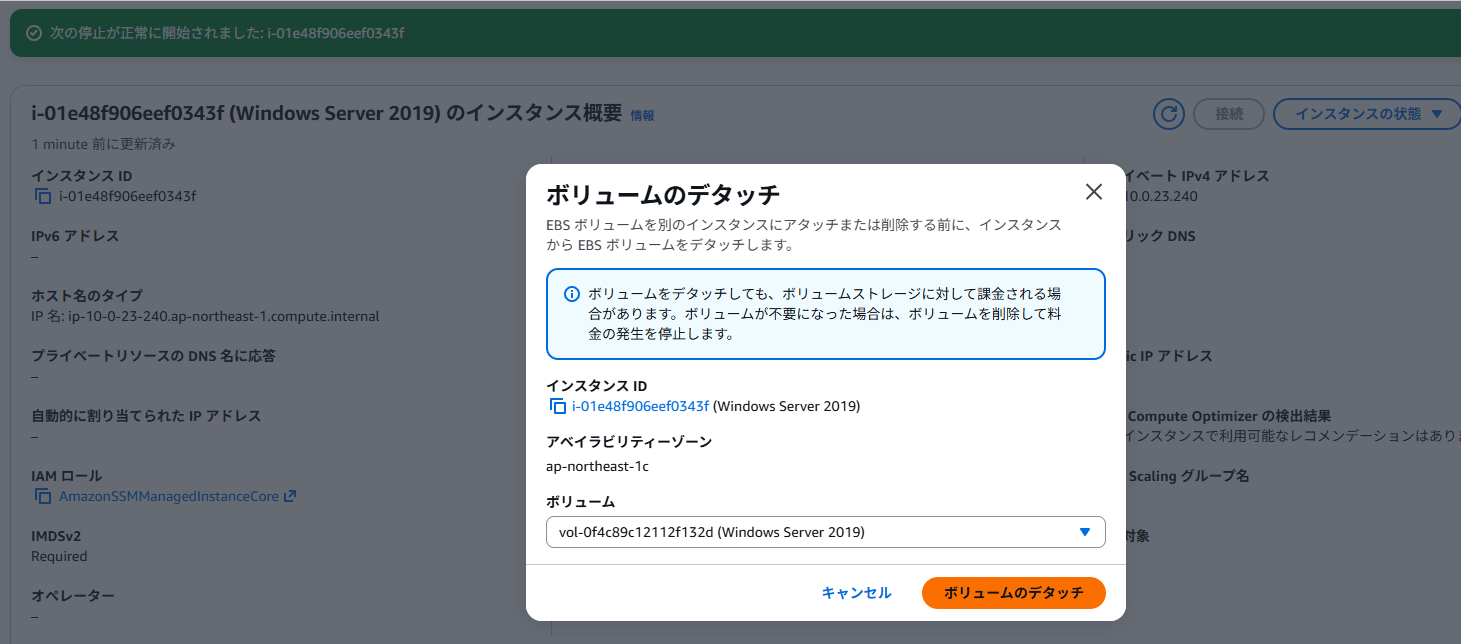
Task: Click copy icon beside AmazonSSMManagedInstanceCore
Action: (x=43, y=496)
